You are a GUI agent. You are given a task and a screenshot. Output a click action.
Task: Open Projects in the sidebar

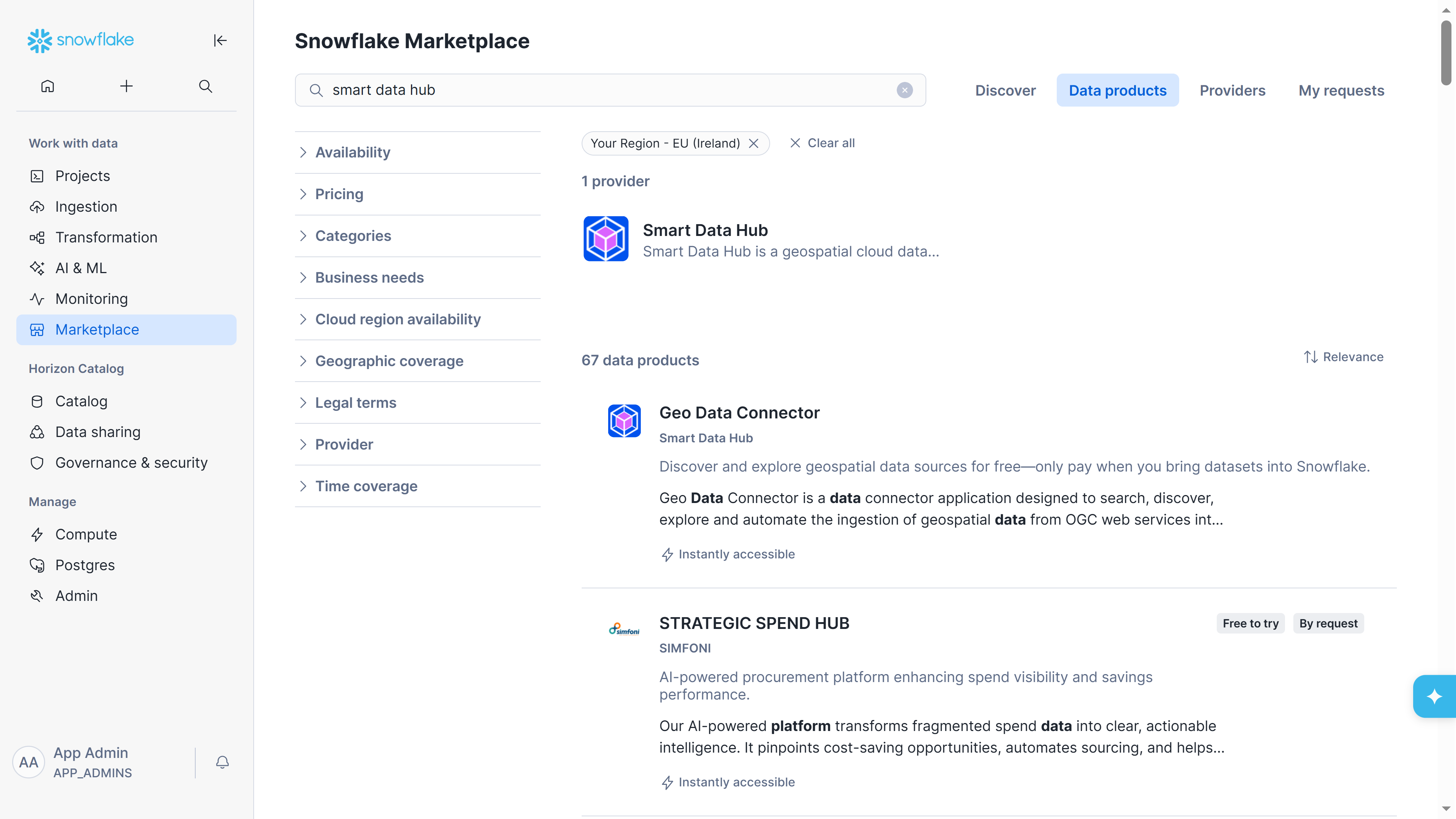pyautogui.click(x=127, y=176)
